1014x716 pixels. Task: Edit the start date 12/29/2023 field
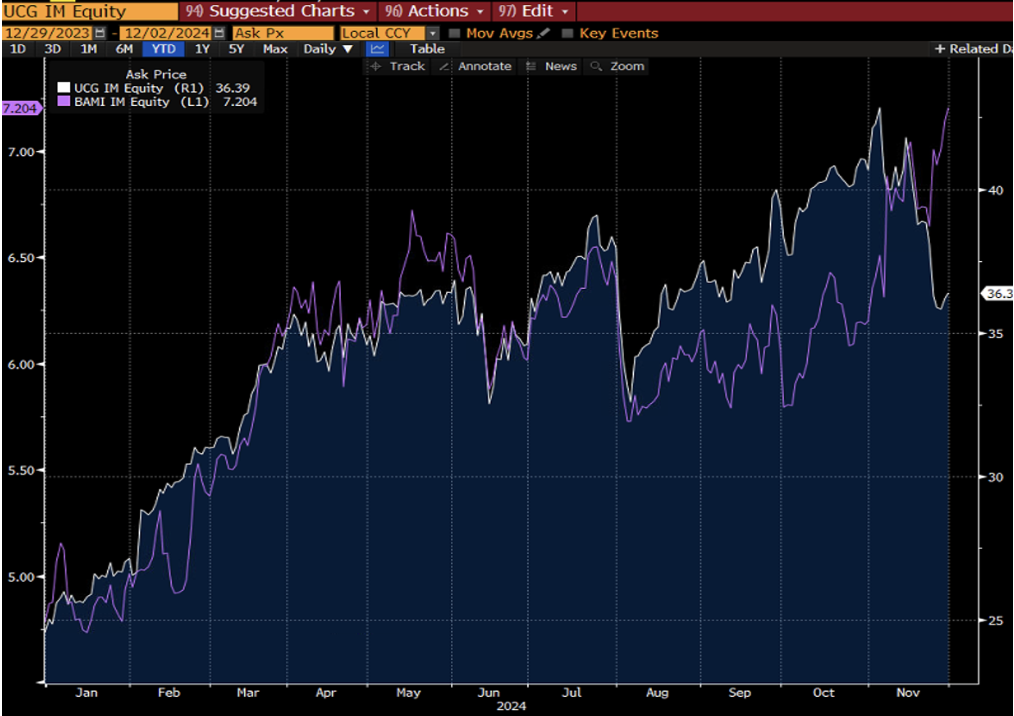[x=49, y=33]
